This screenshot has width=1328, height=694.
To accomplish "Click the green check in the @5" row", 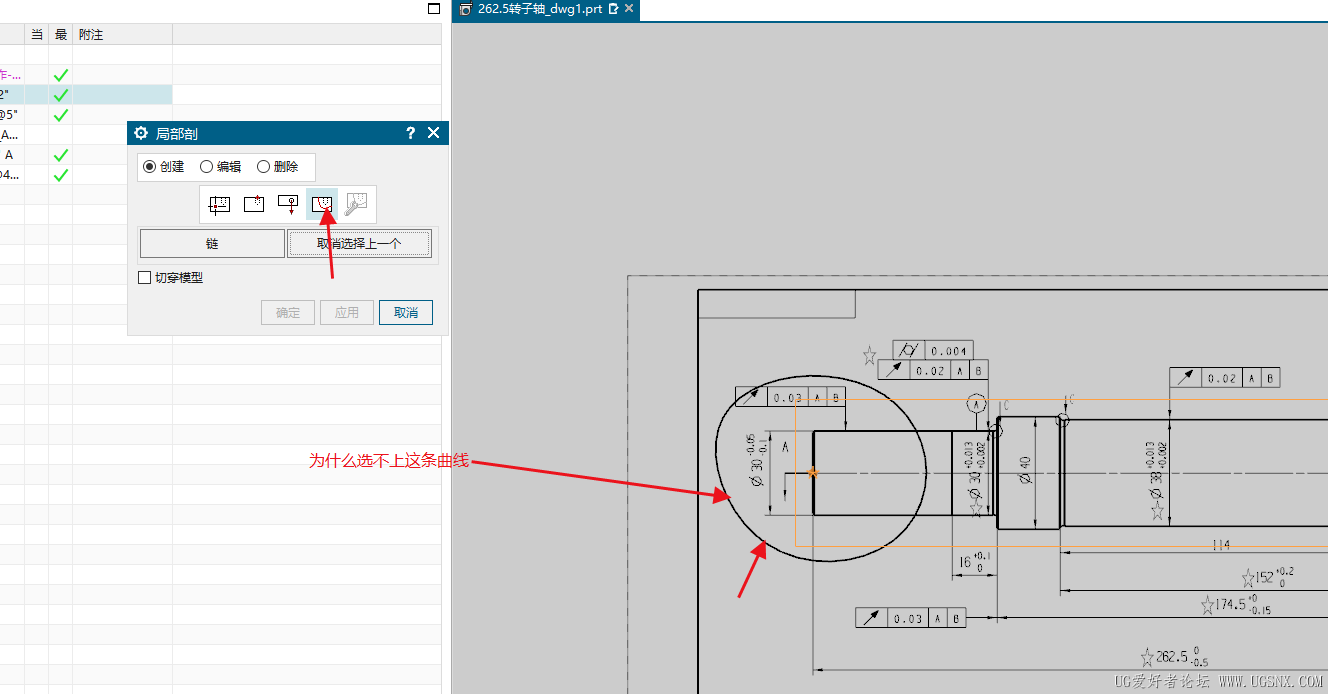I will click(61, 115).
